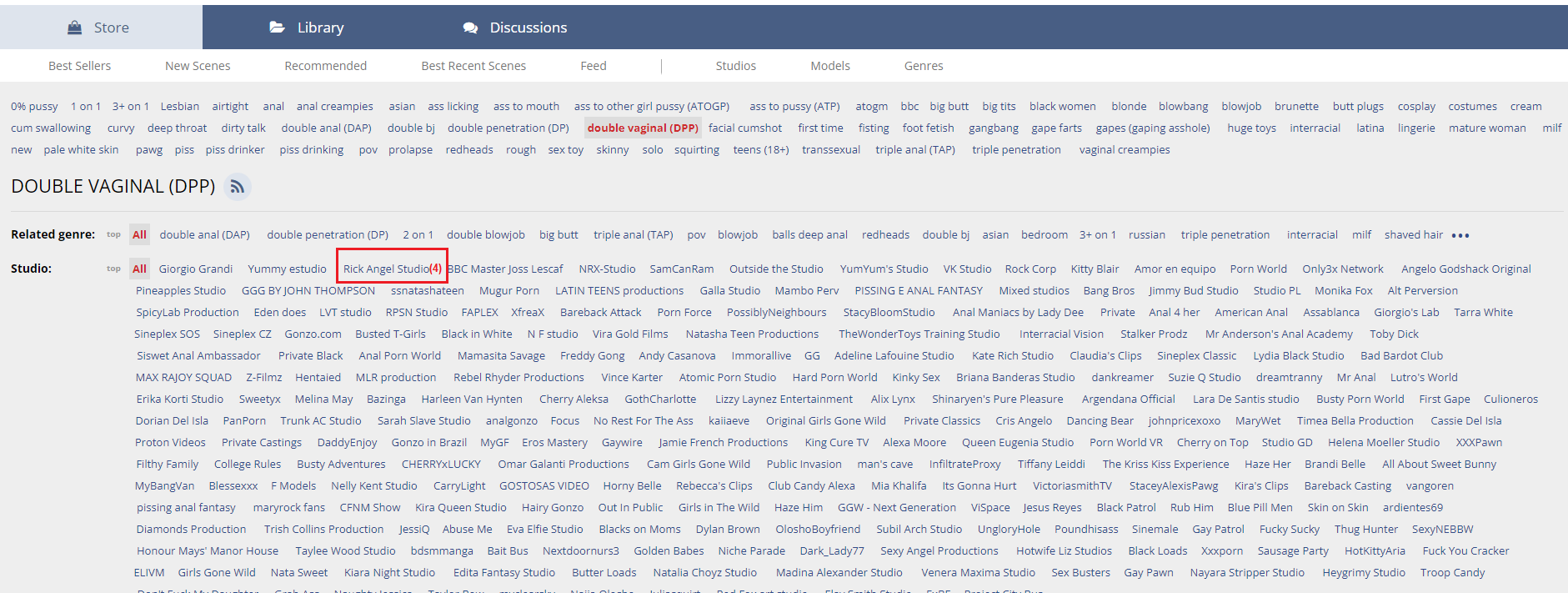Viewport: 1568px width, 593px height.
Task: Click the top link beside Related genre
Action: (113, 234)
